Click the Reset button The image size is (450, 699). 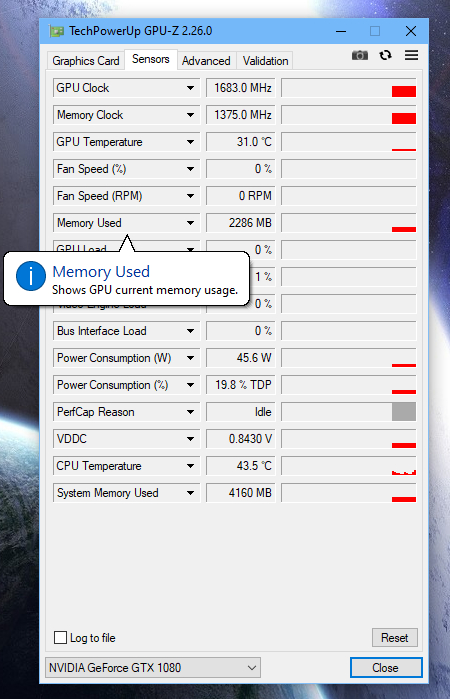[395, 637]
